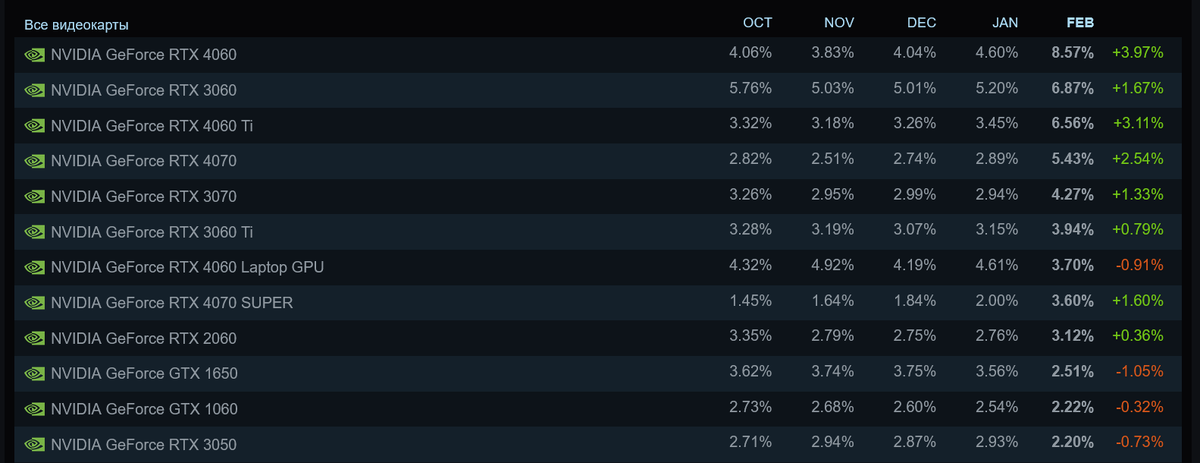Click the NVIDIA logo beside RTX 3050
The image size is (1200, 463).
pos(35,444)
